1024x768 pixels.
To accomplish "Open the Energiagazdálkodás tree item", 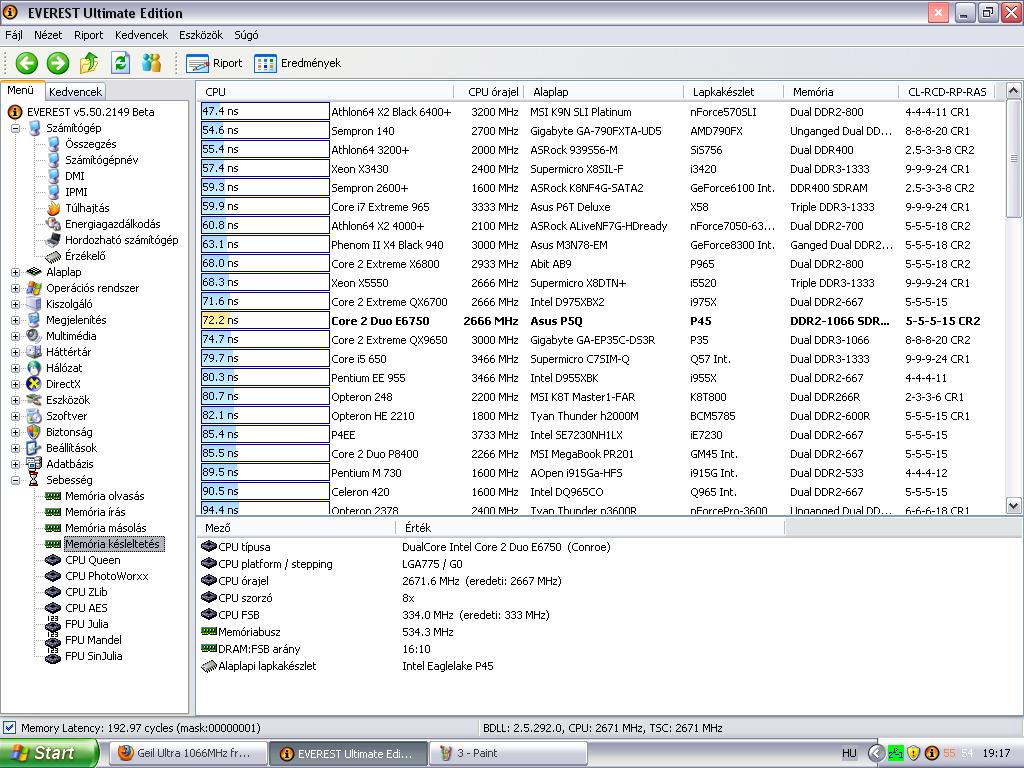I will (x=112, y=224).
